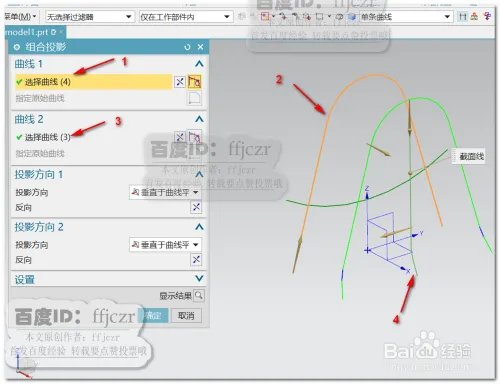This screenshot has height=384, width=500.
Task: Click 指定原始曲线 text under 曲线 2
Action: pos(40,154)
